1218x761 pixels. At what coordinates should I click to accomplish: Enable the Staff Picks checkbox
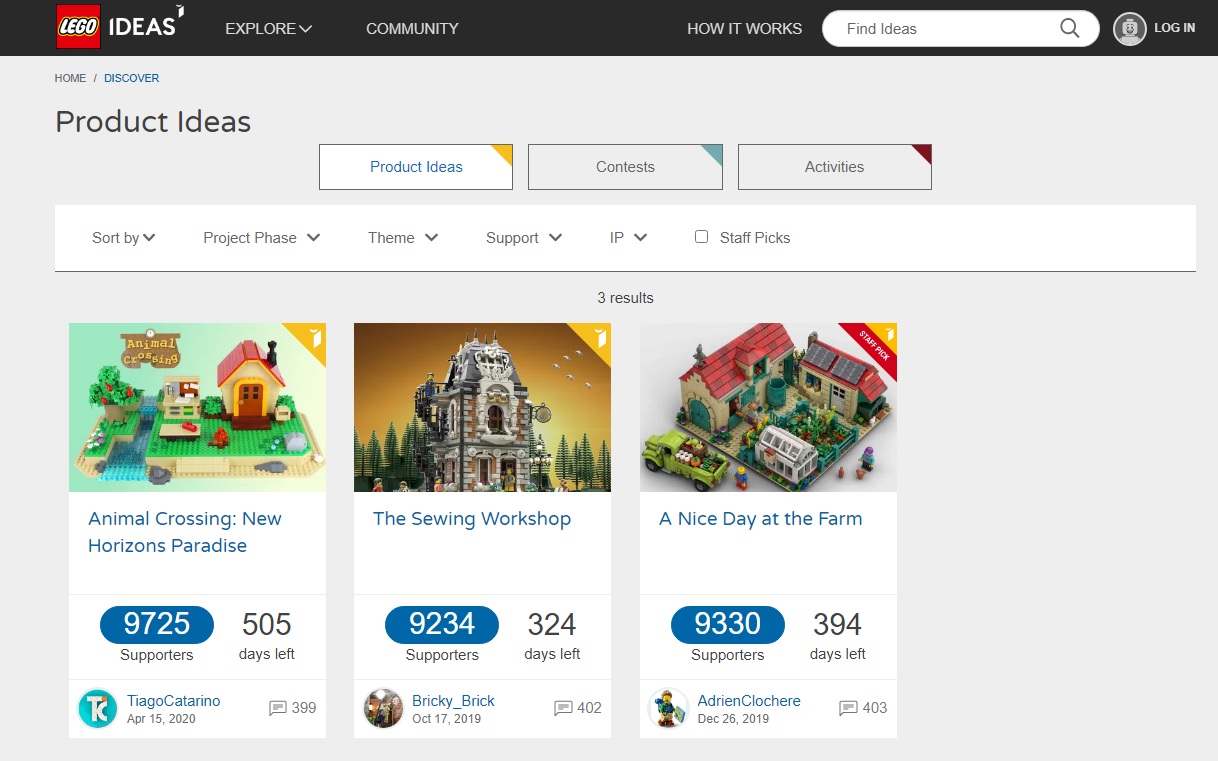pyautogui.click(x=701, y=237)
